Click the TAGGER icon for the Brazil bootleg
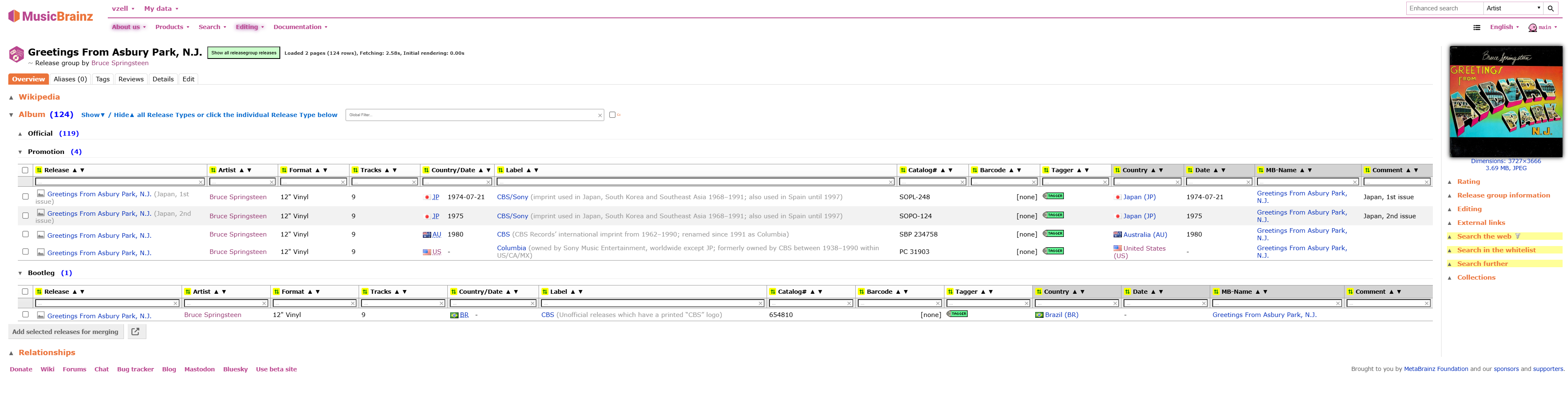The height and width of the screenshot is (395, 1568). click(957, 314)
